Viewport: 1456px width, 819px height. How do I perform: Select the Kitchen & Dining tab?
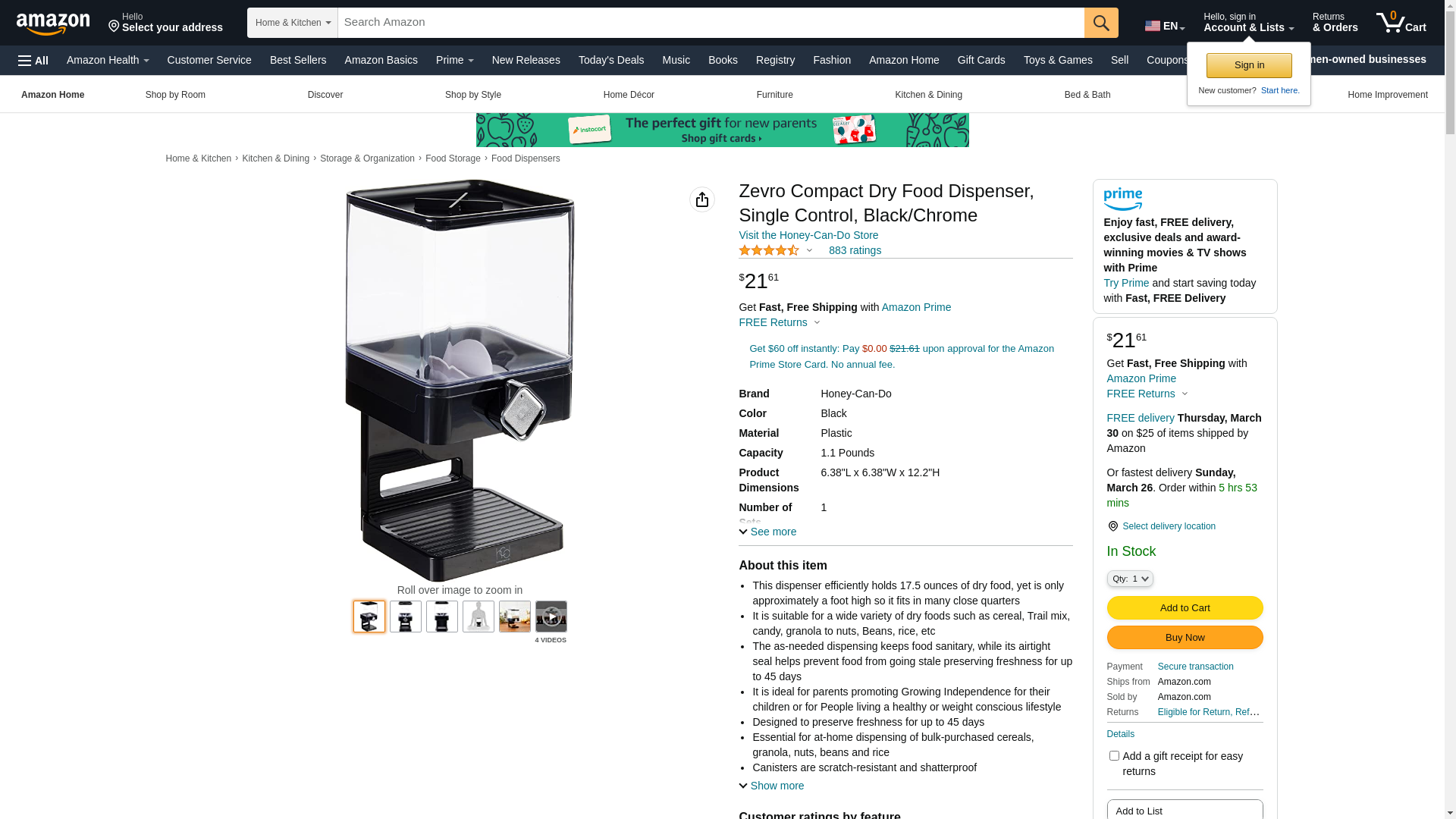(x=928, y=95)
